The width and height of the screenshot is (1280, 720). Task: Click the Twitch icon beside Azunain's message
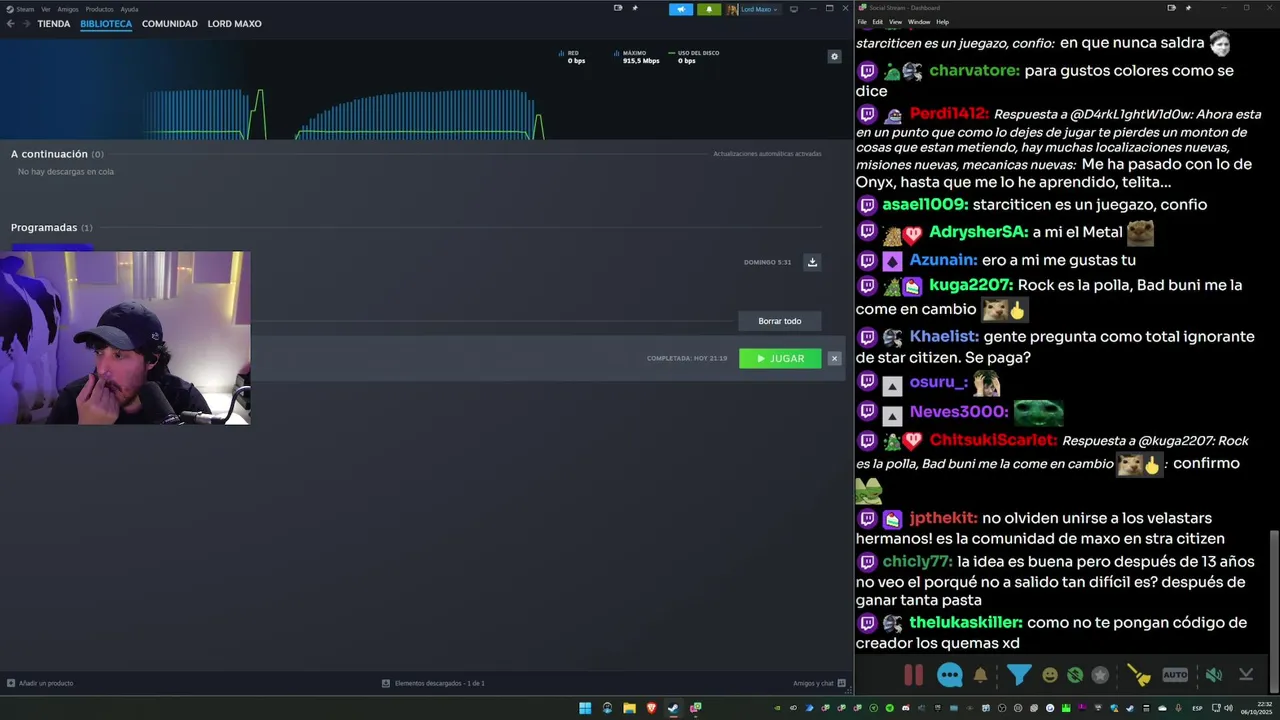867,260
